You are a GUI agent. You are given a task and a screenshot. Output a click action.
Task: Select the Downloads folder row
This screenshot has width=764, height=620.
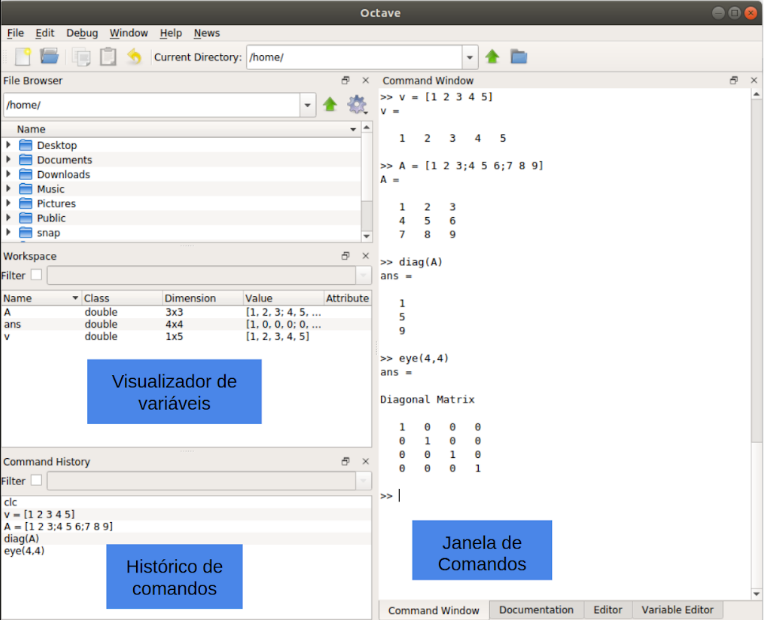[x=181, y=174]
